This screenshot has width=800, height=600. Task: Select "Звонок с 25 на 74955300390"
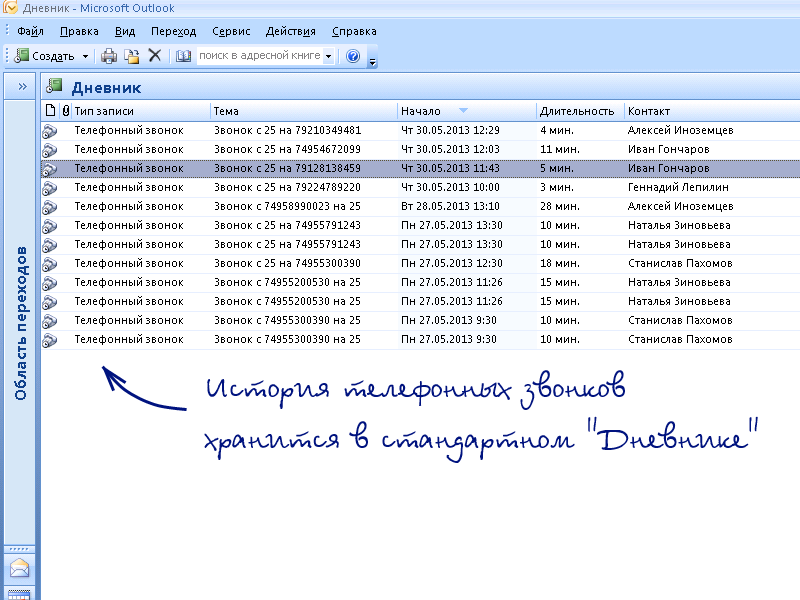[x=287, y=263]
